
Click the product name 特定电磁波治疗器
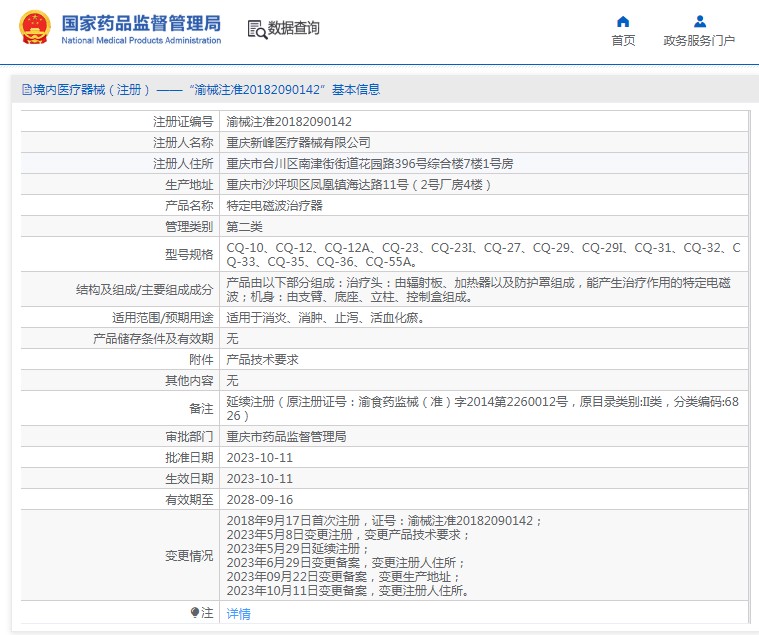(x=275, y=206)
